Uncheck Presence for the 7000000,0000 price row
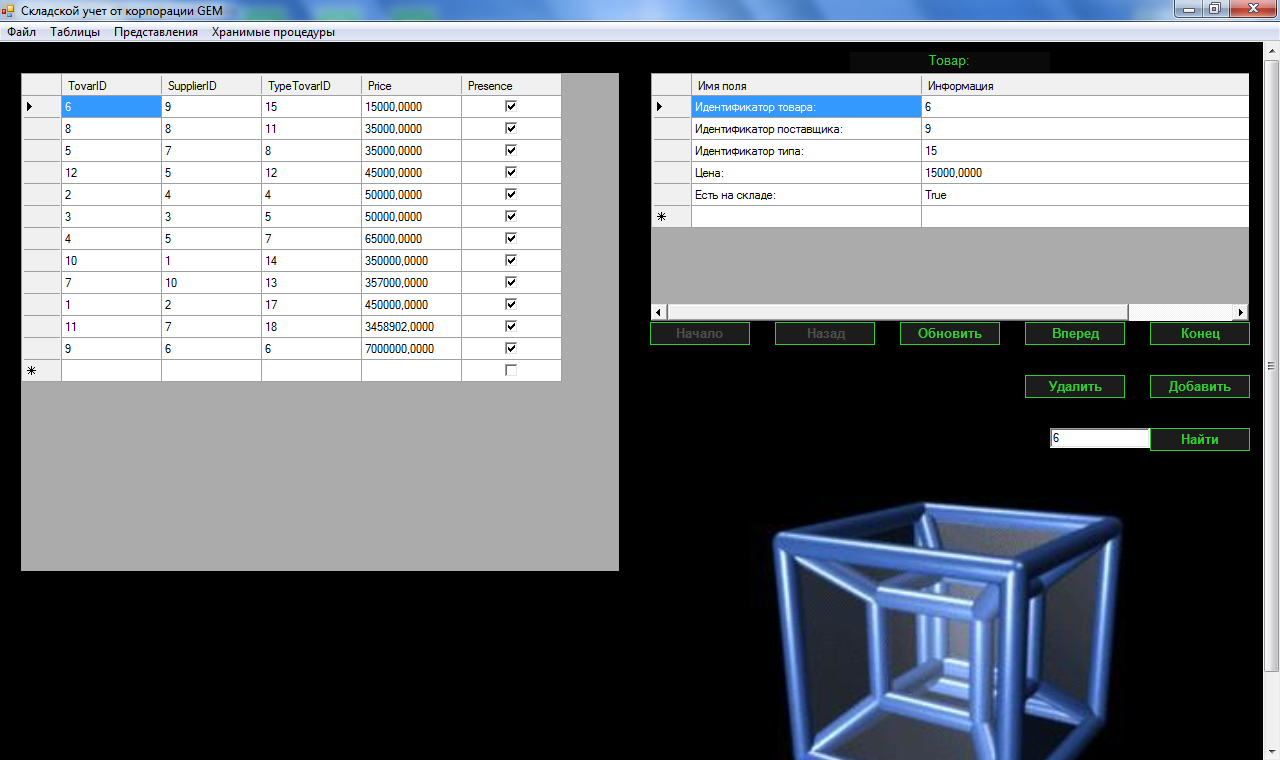 pos(511,348)
